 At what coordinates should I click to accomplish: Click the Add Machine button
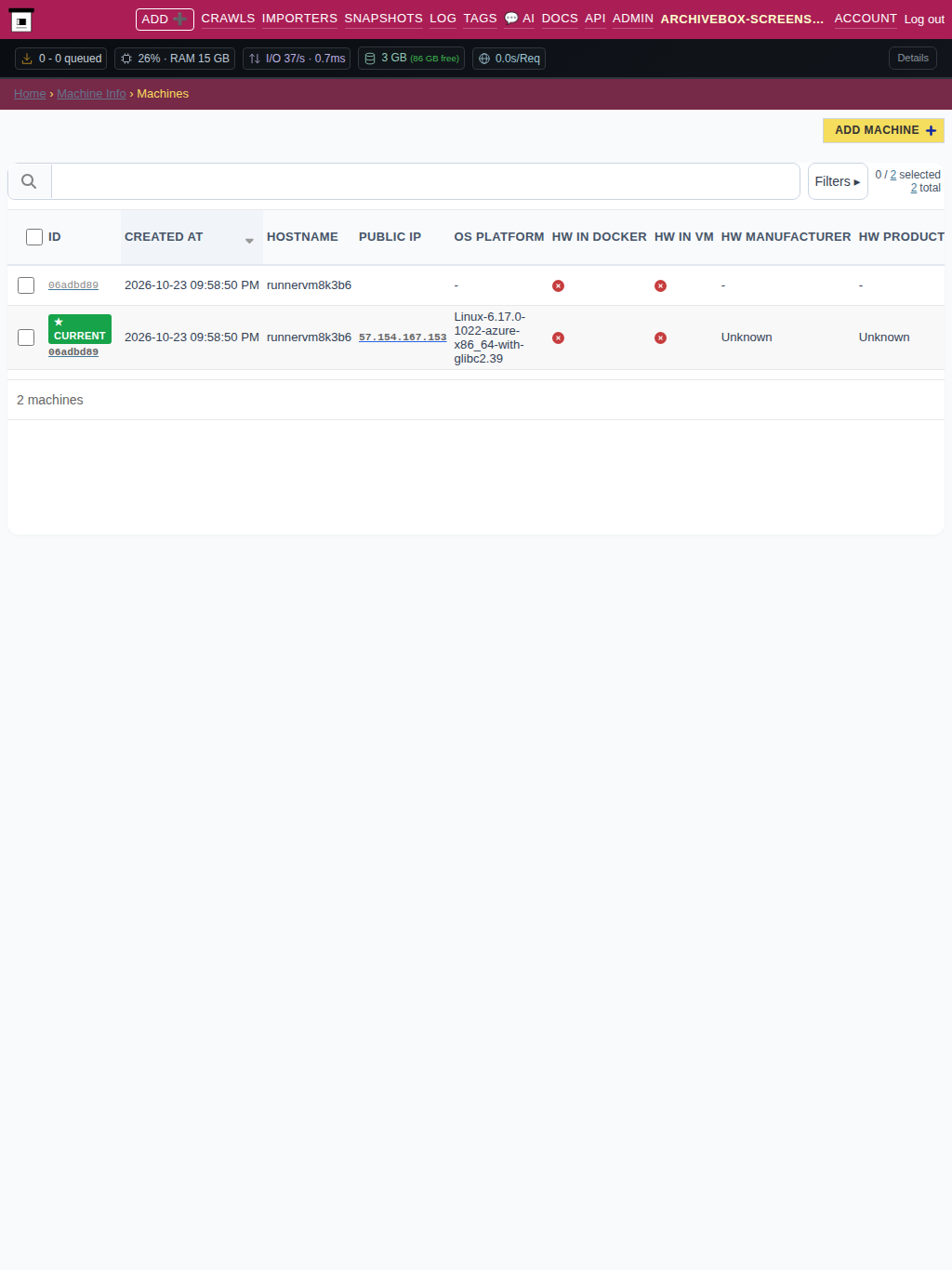click(x=883, y=130)
